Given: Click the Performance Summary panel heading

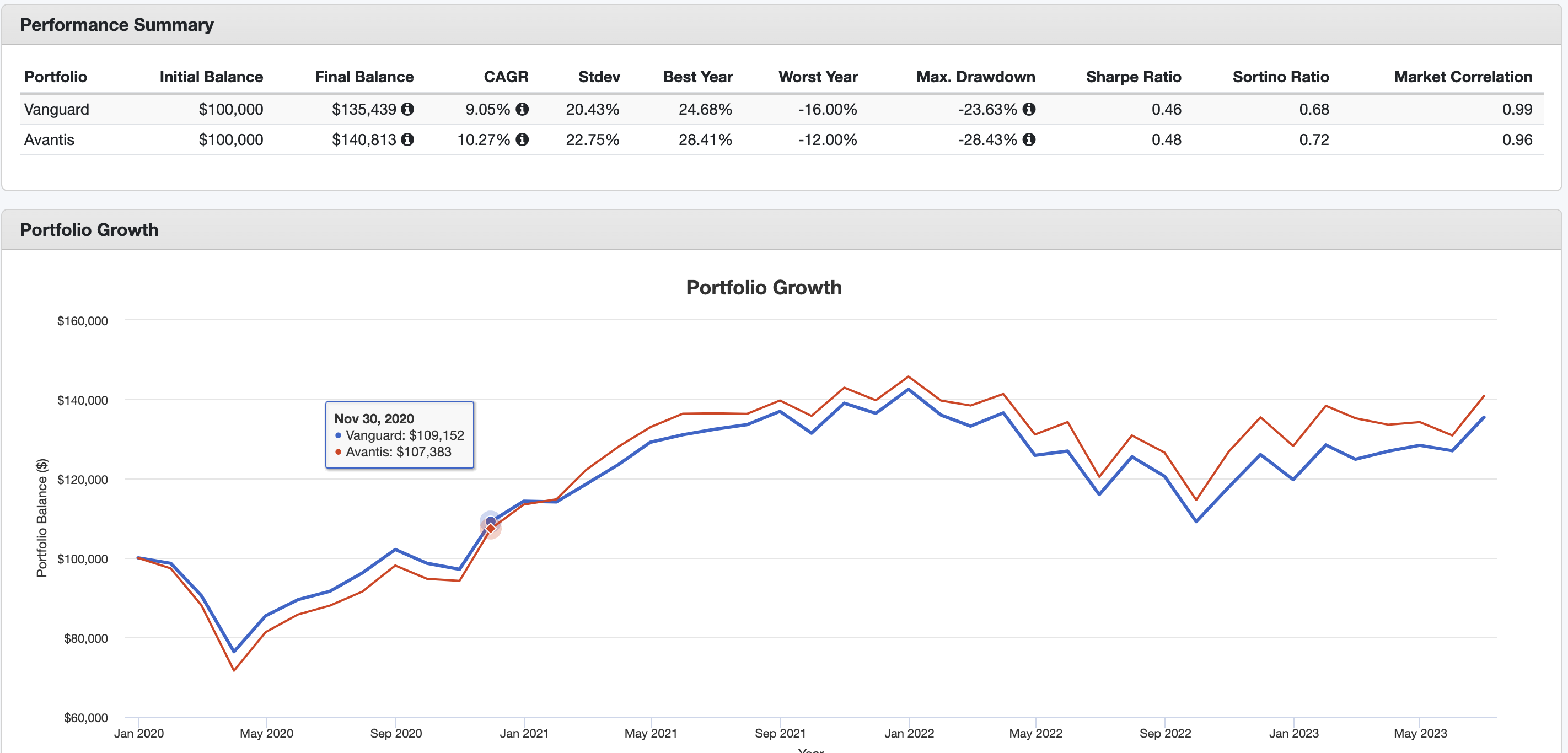Looking at the screenshot, I should [117, 25].
